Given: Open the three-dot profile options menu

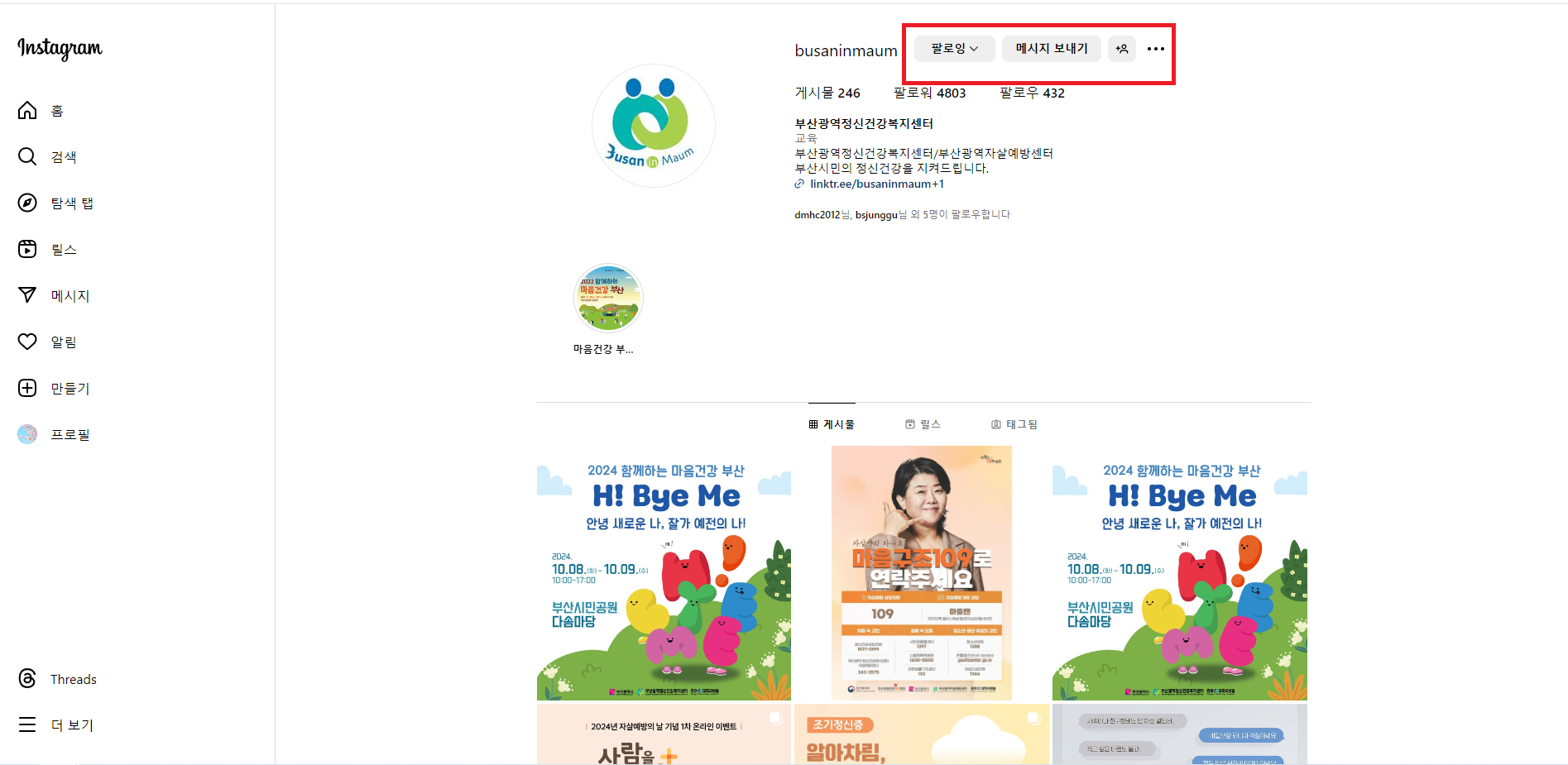Looking at the screenshot, I should (x=1156, y=49).
